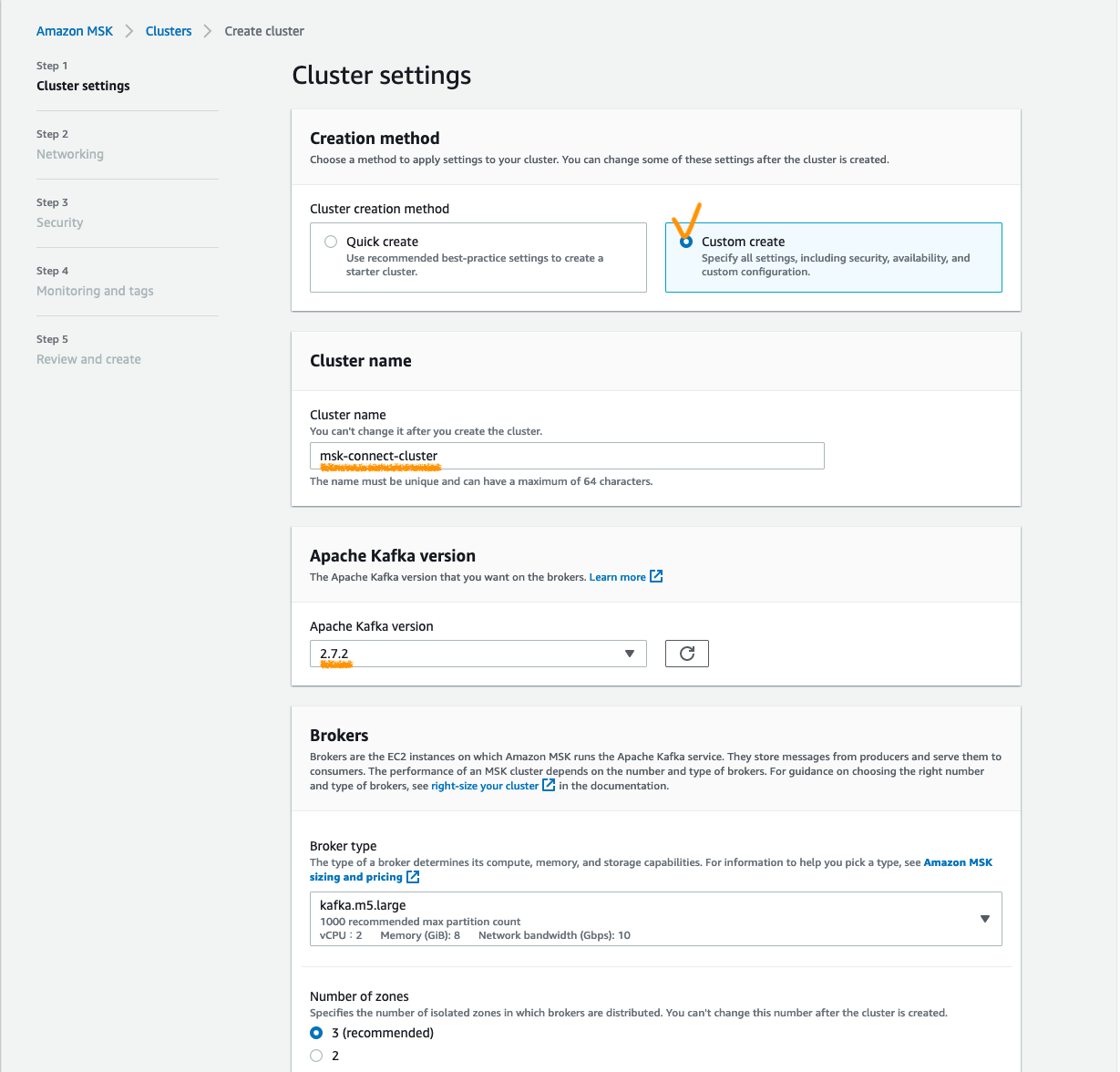Open the right-size your cluster link
This screenshot has width=1120, height=1072.
(x=485, y=786)
